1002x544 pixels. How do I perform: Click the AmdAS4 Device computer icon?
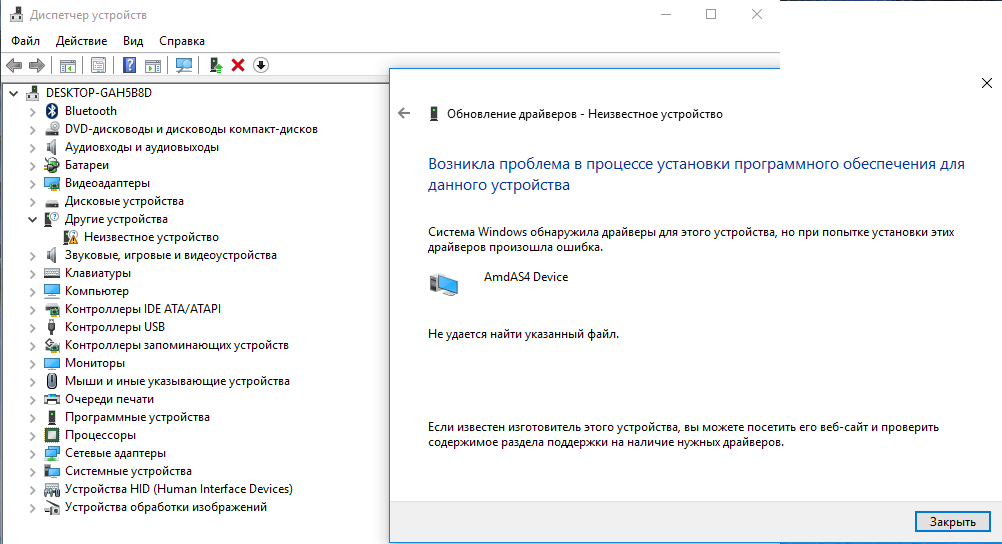[443, 284]
